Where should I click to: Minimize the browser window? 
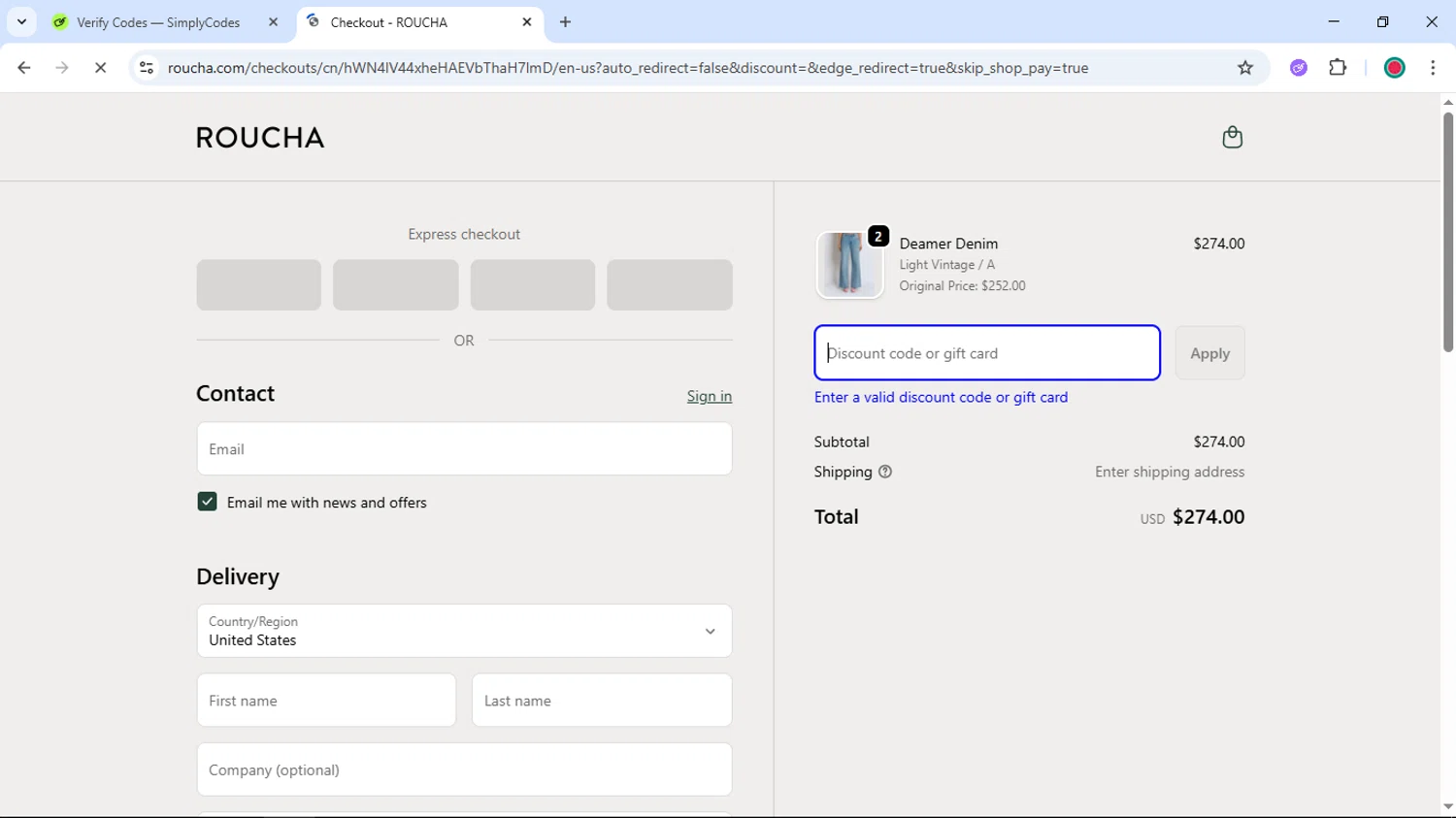click(1334, 21)
